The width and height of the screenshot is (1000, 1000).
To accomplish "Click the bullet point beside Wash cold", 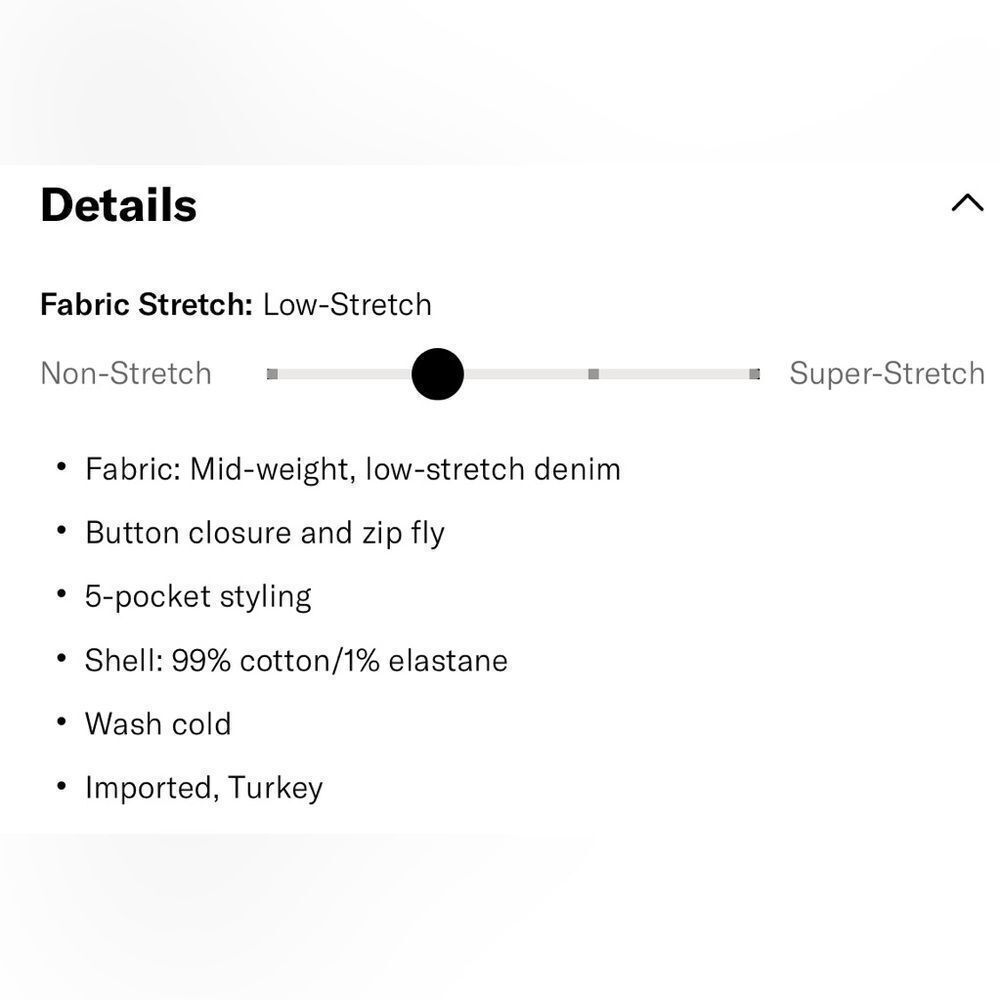I will coord(62,722).
